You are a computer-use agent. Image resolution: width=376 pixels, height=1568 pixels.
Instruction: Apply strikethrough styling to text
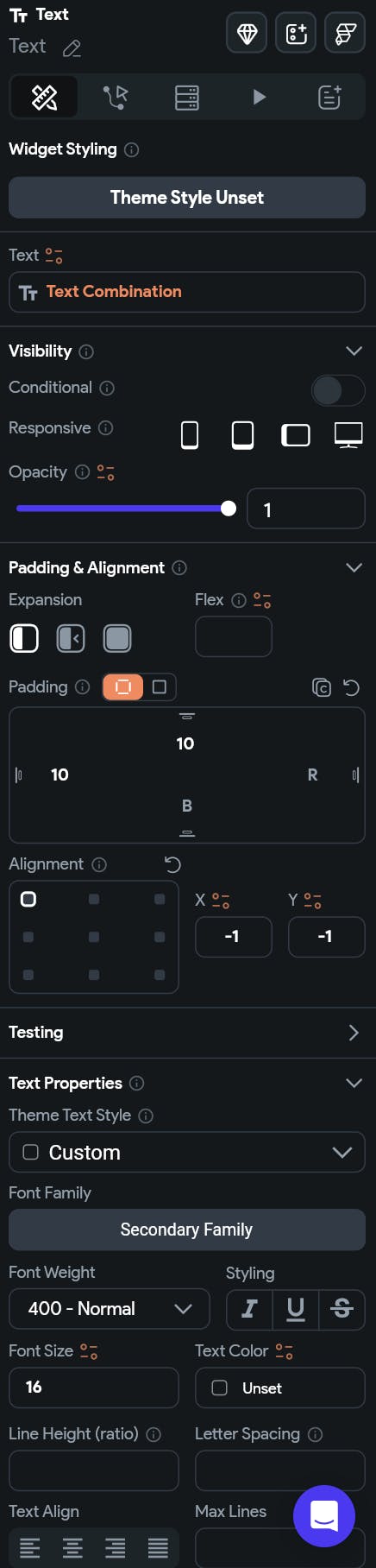pos(342,1309)
